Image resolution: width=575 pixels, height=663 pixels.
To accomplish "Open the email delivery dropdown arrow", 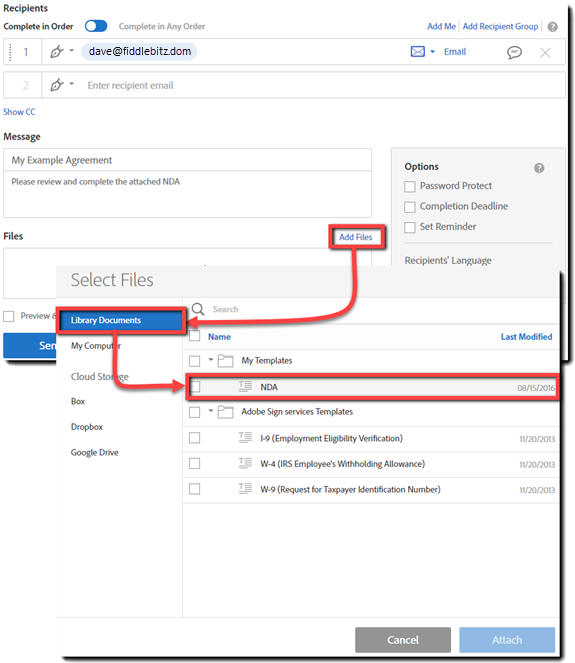I will [433, 52].
